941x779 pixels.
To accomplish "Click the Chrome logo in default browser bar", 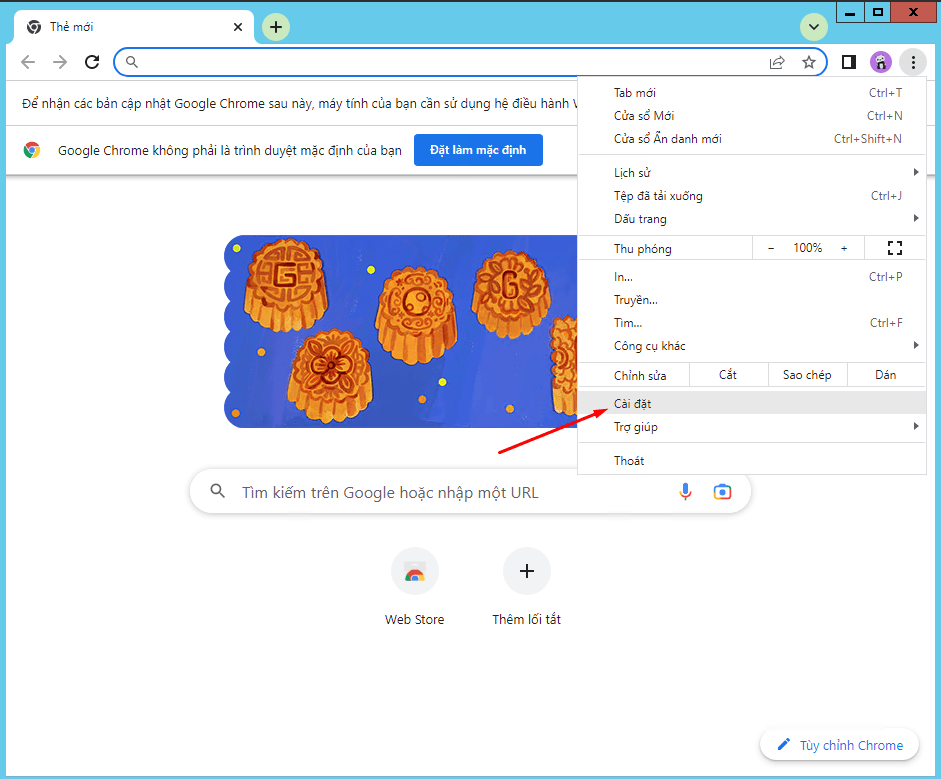I will tap(32, 150).
